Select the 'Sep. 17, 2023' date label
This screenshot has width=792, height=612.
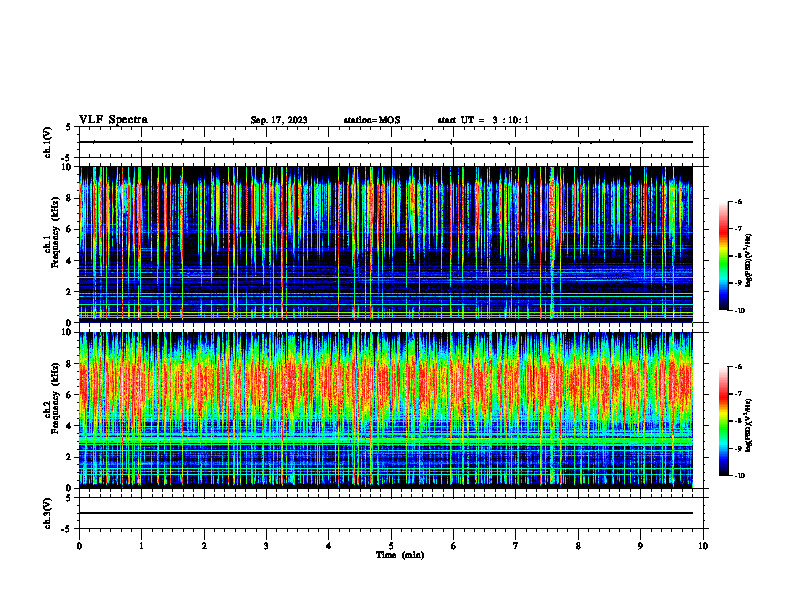(279, 120)
